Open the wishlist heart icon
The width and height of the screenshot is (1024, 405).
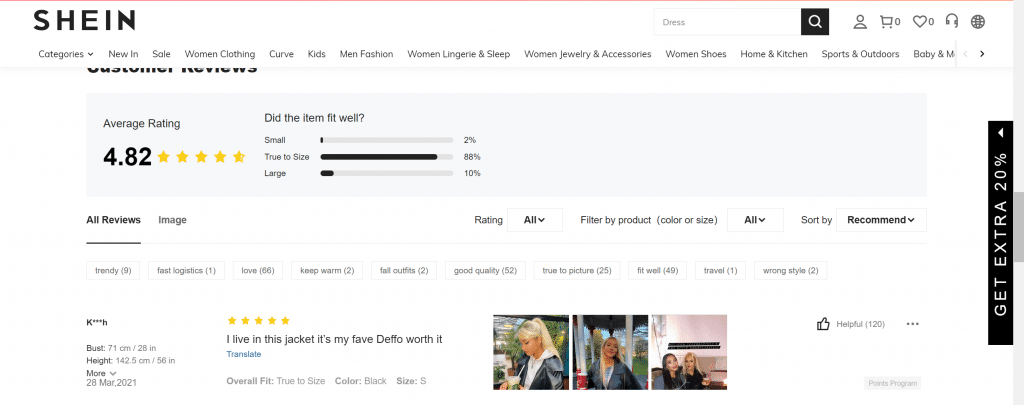coord(922,22)
